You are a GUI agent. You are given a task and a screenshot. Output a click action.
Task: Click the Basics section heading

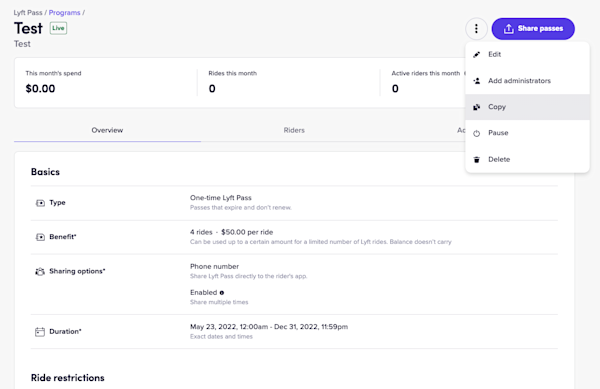(x=45, y=172)
